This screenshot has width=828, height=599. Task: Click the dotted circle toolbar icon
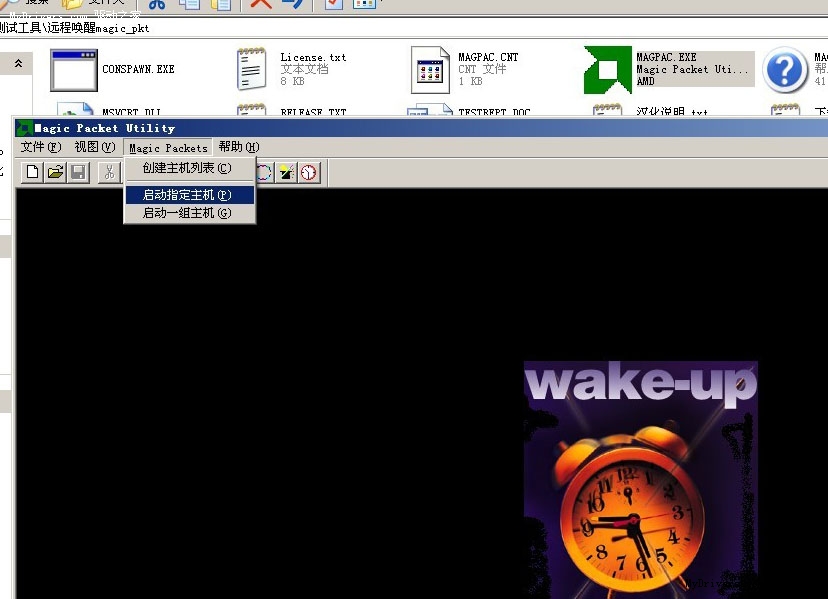tap(264, 172)
